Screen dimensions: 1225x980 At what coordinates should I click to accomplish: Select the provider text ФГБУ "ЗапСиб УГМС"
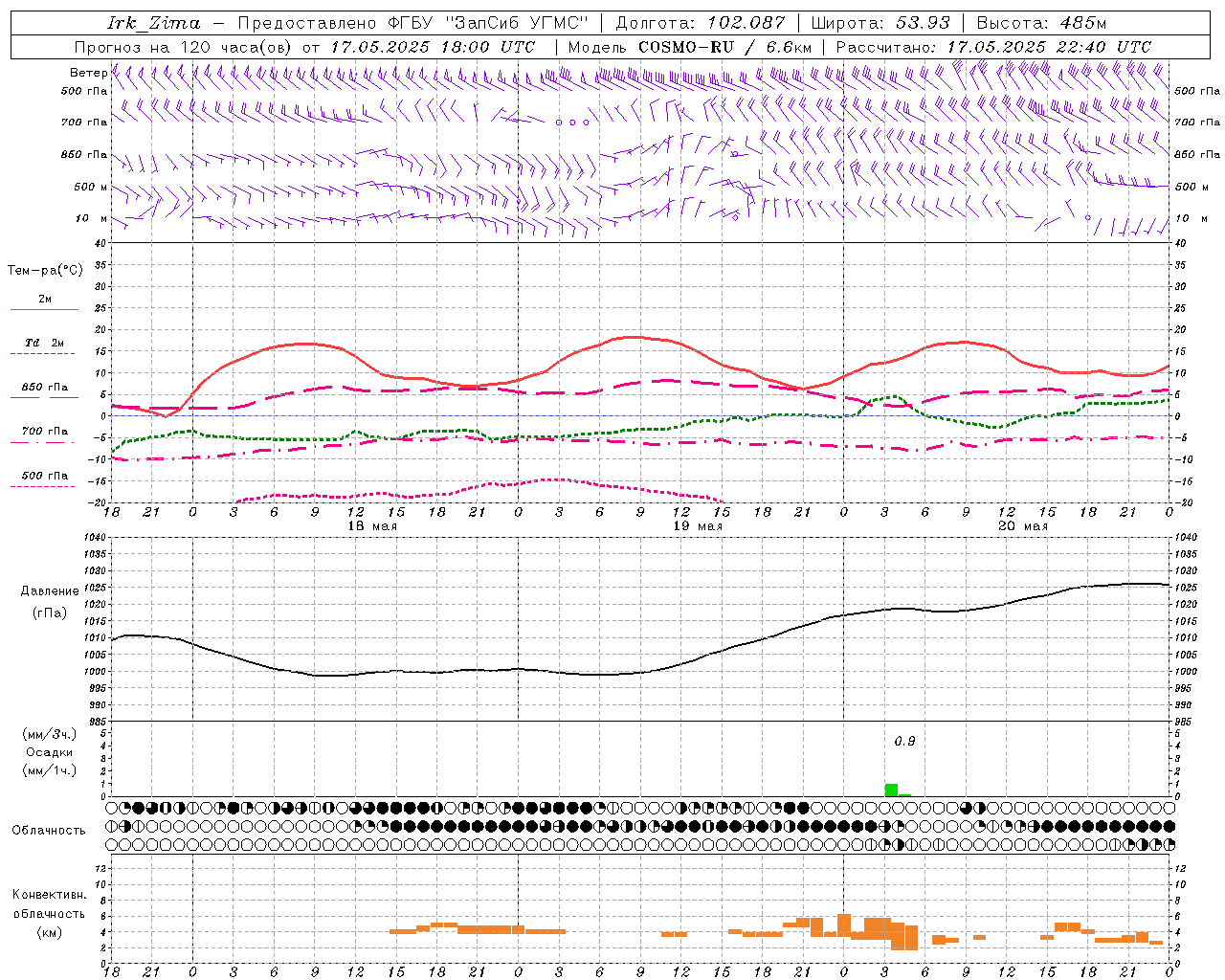pyautogui.click(x=487, y=23)
